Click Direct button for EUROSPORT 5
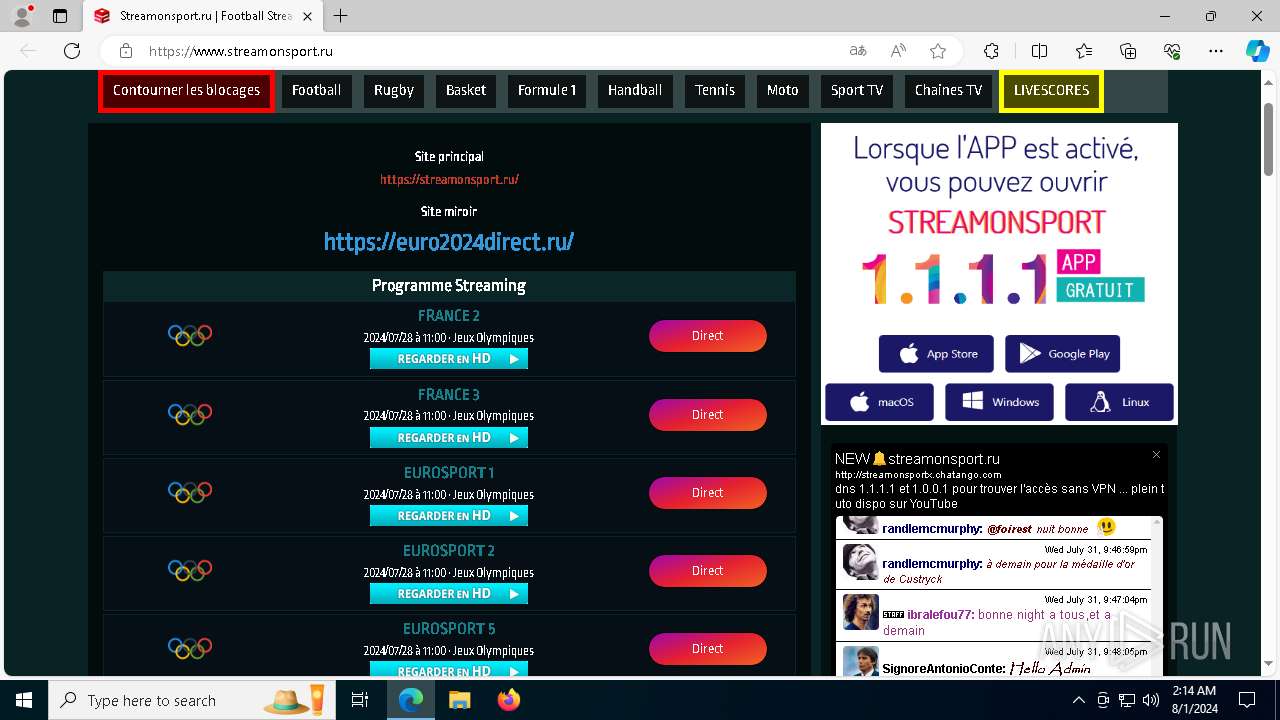1280x720 pixels. [x=708, y=649]
